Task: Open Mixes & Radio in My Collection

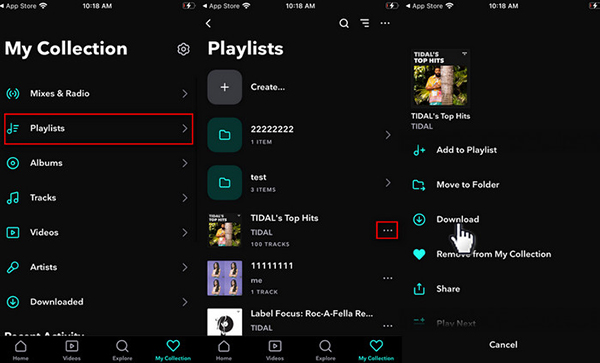Action: (x=98, y=93)
